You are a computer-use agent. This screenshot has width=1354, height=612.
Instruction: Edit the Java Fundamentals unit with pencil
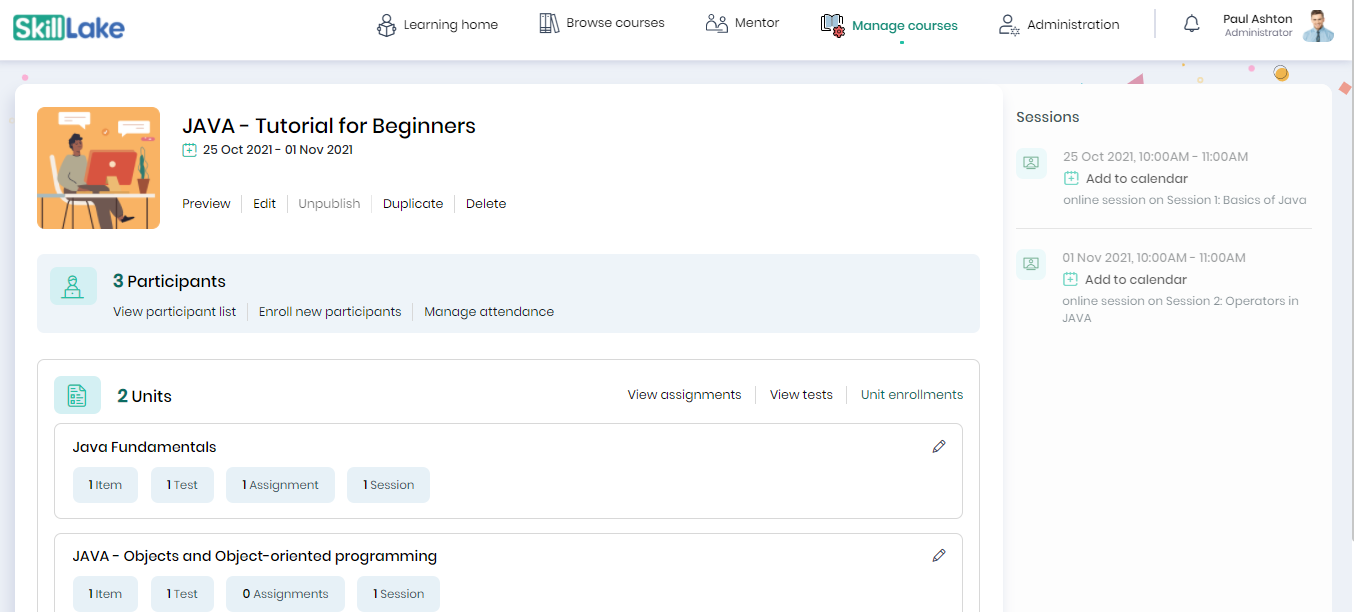[938, 447]
